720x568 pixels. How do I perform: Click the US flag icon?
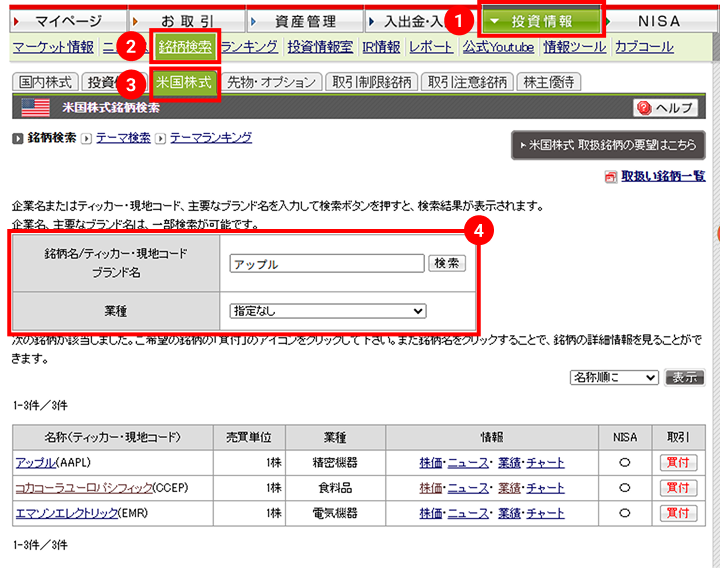tap(35, 108)
